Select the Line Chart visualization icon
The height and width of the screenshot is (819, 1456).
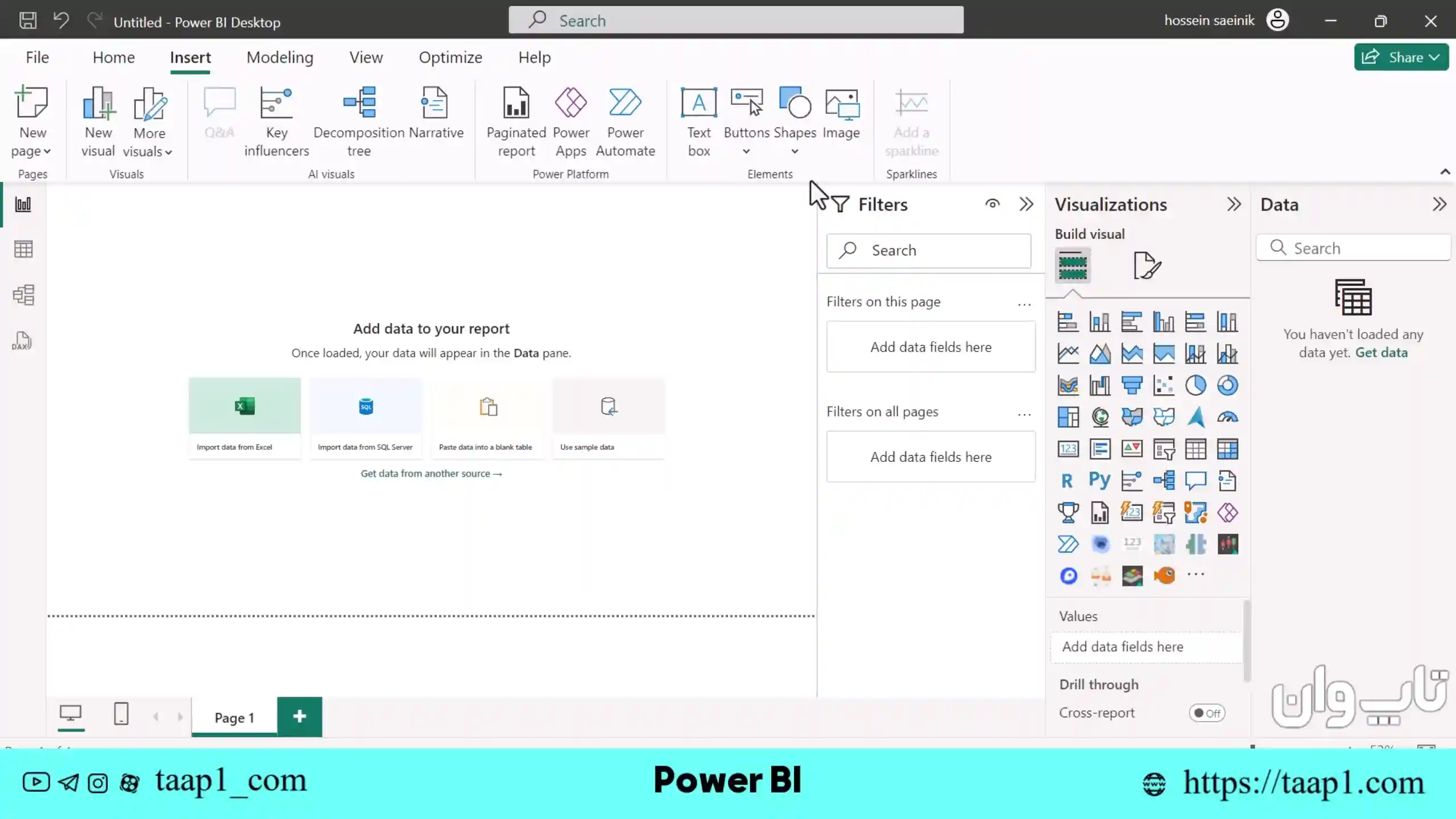click(1067, 353)
